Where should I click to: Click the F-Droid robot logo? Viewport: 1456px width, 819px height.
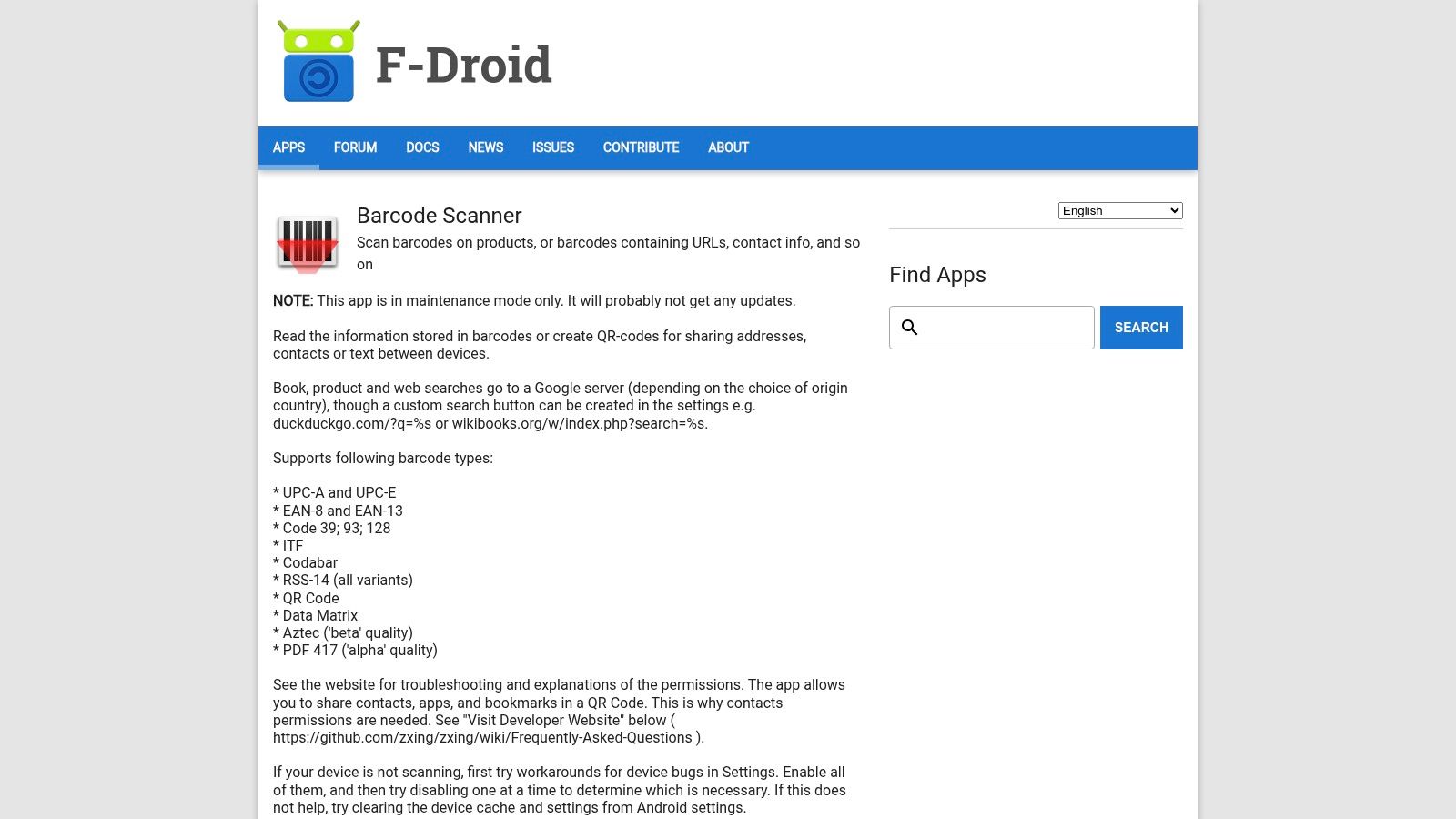click(320, 61)
